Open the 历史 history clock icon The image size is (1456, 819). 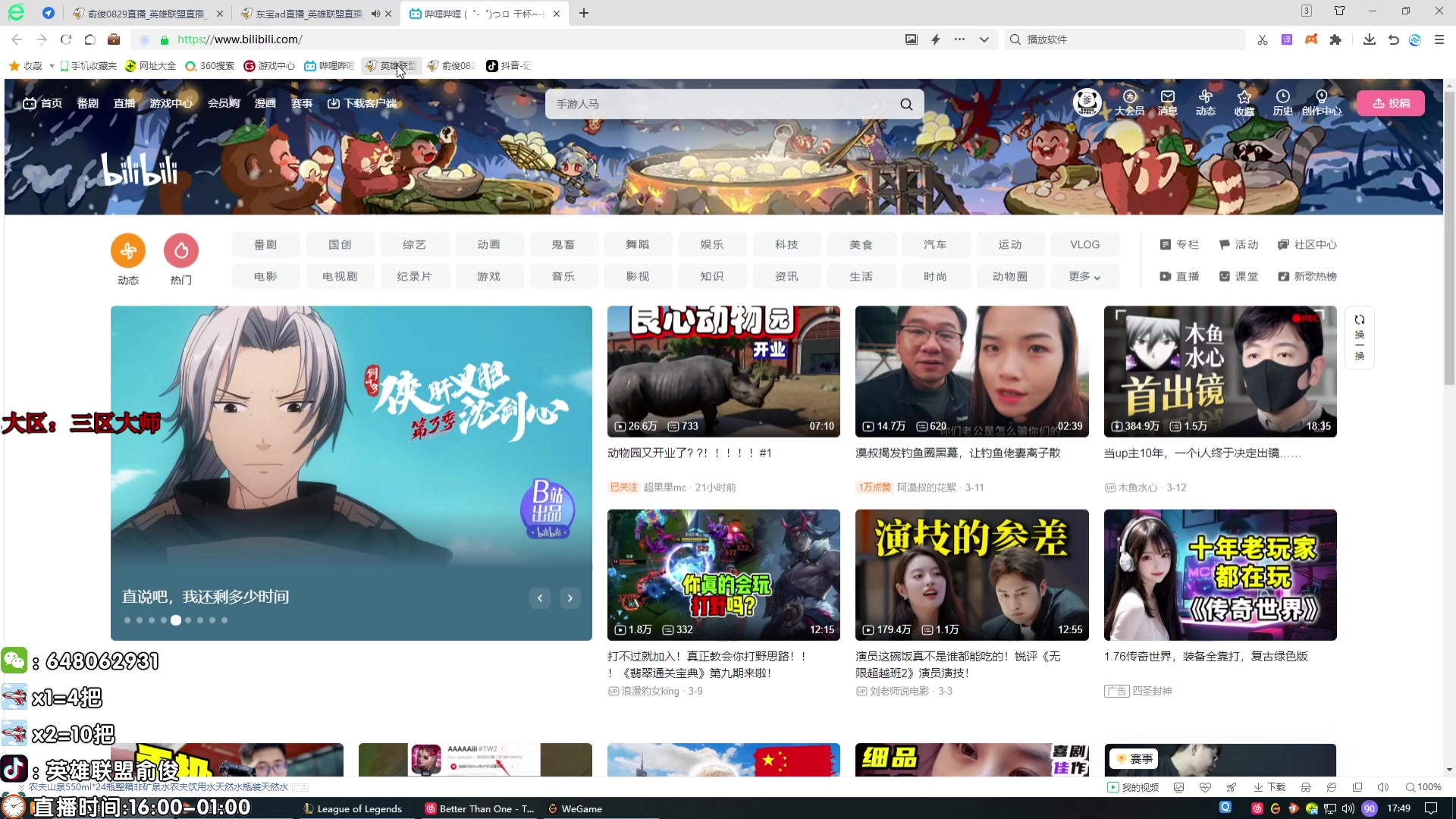[1283, 102]
